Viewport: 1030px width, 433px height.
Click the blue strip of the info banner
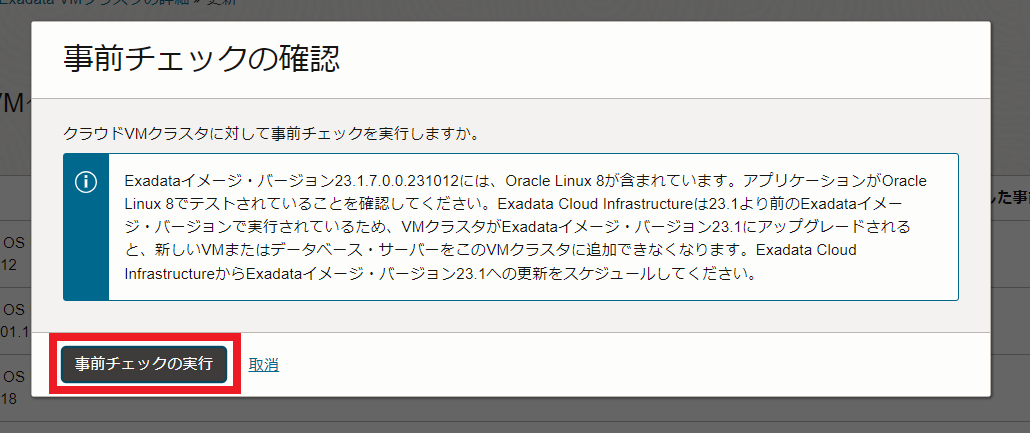coord(86,240)
